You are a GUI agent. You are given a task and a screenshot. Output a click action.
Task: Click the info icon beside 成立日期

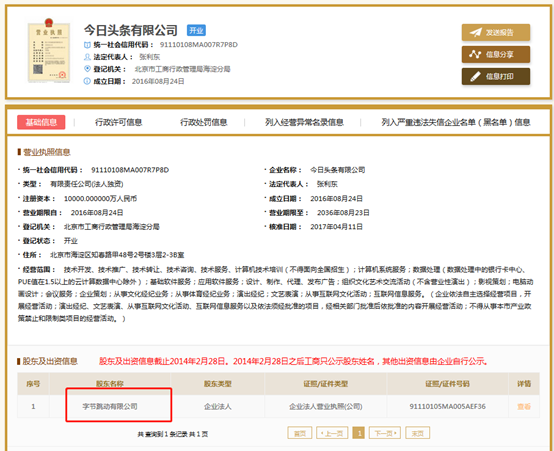point(87,81)
